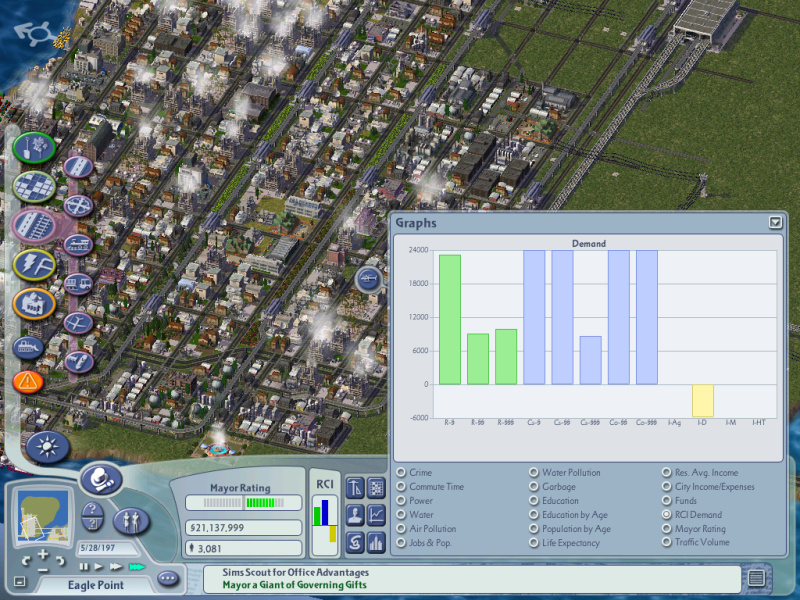Open the Zoning tools grid menu
The height and width of the screenshot is (600, 800).
coord(34,187)
